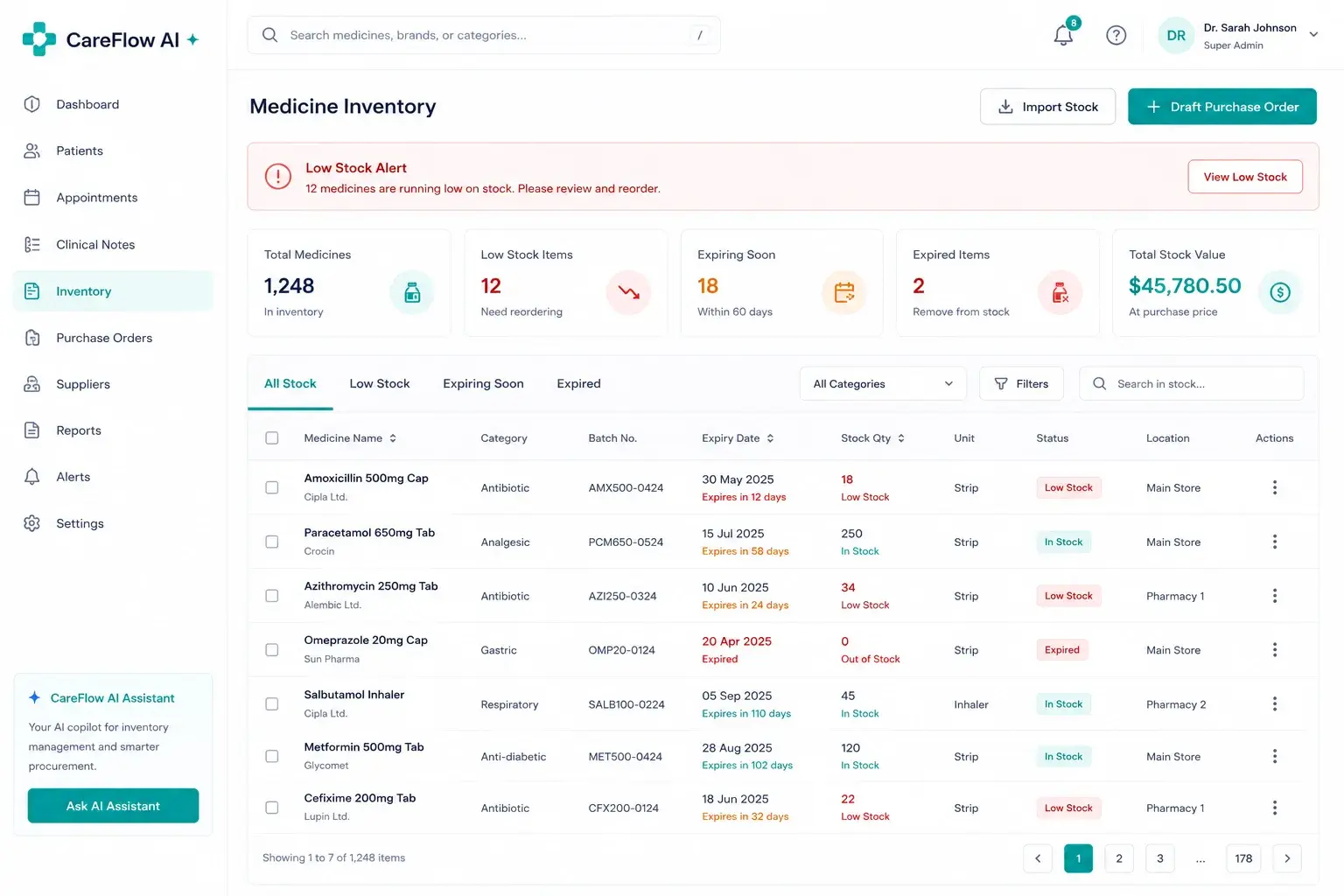The width and height of the screenshot is (1344, 896).
Task: Open actions menu for Azithromycin 250mg Tab
Action: [1275, 596]
